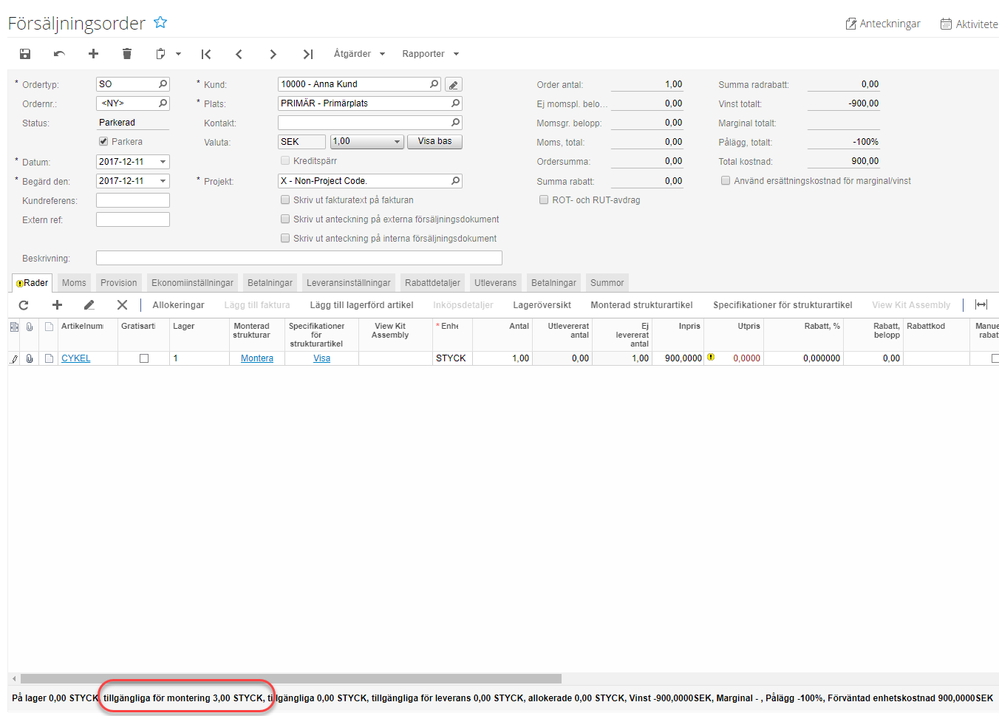Click Specifikationer för strukturartikel button
This screenshot has height=716, width=999.
tap(783, 305)
